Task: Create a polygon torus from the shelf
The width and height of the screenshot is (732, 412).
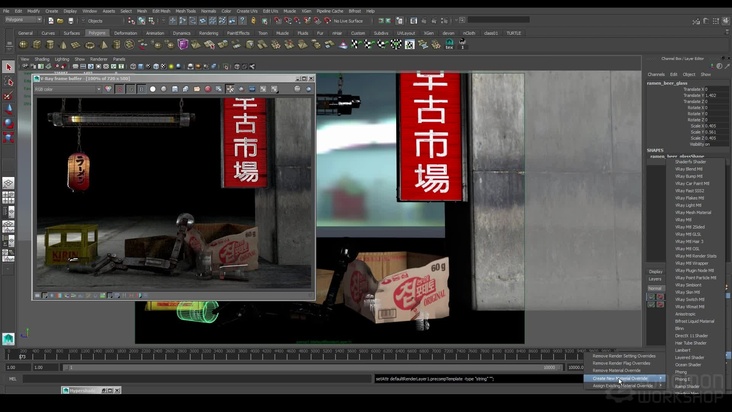Action: tap(90, 45)
